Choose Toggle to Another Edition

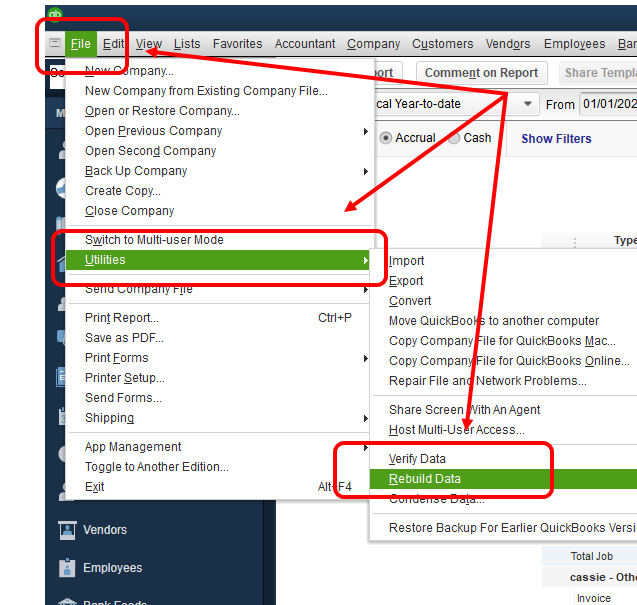[x=219, y=467]
